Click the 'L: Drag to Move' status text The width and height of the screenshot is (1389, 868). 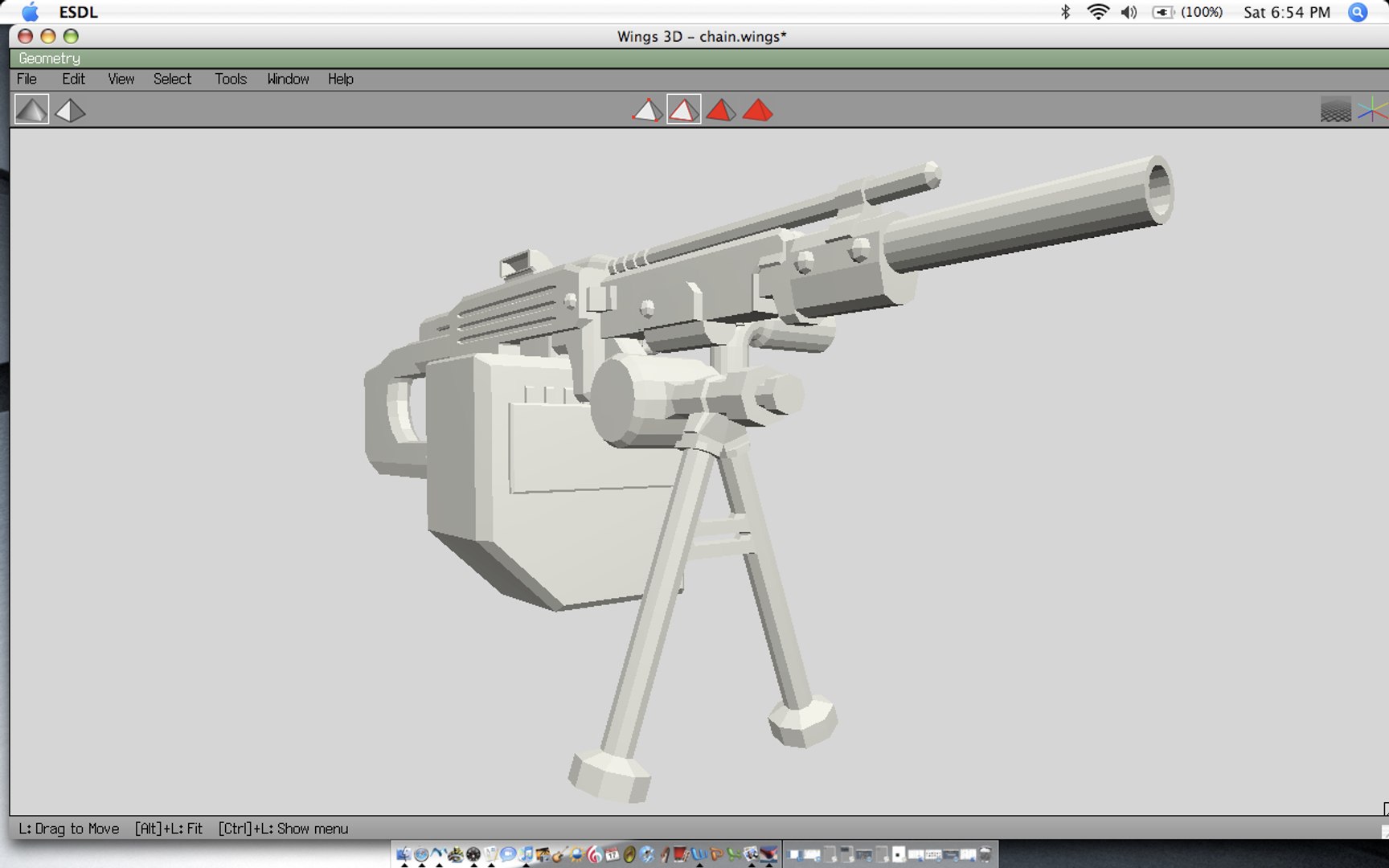tap(69, 829)
